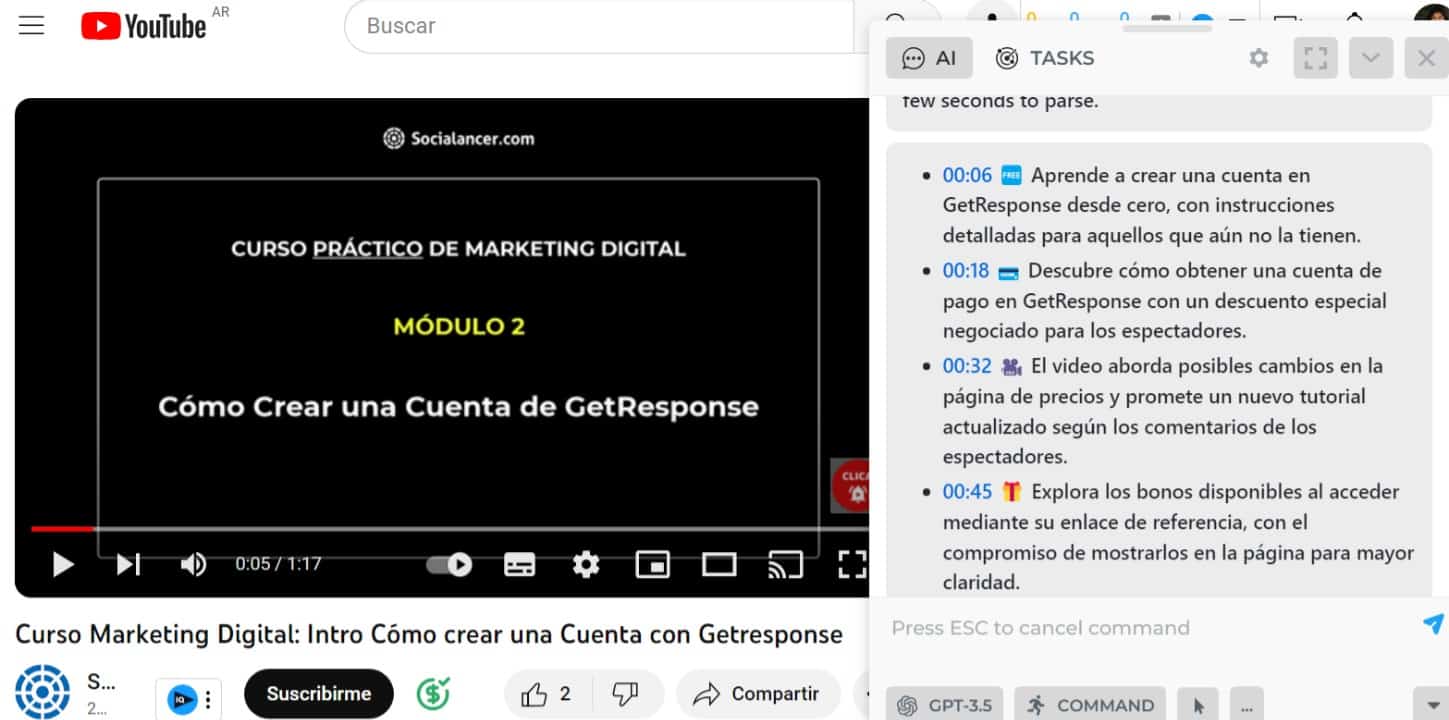
Task: Open the GPT-3.5 model selector
Action: point(945,705)
